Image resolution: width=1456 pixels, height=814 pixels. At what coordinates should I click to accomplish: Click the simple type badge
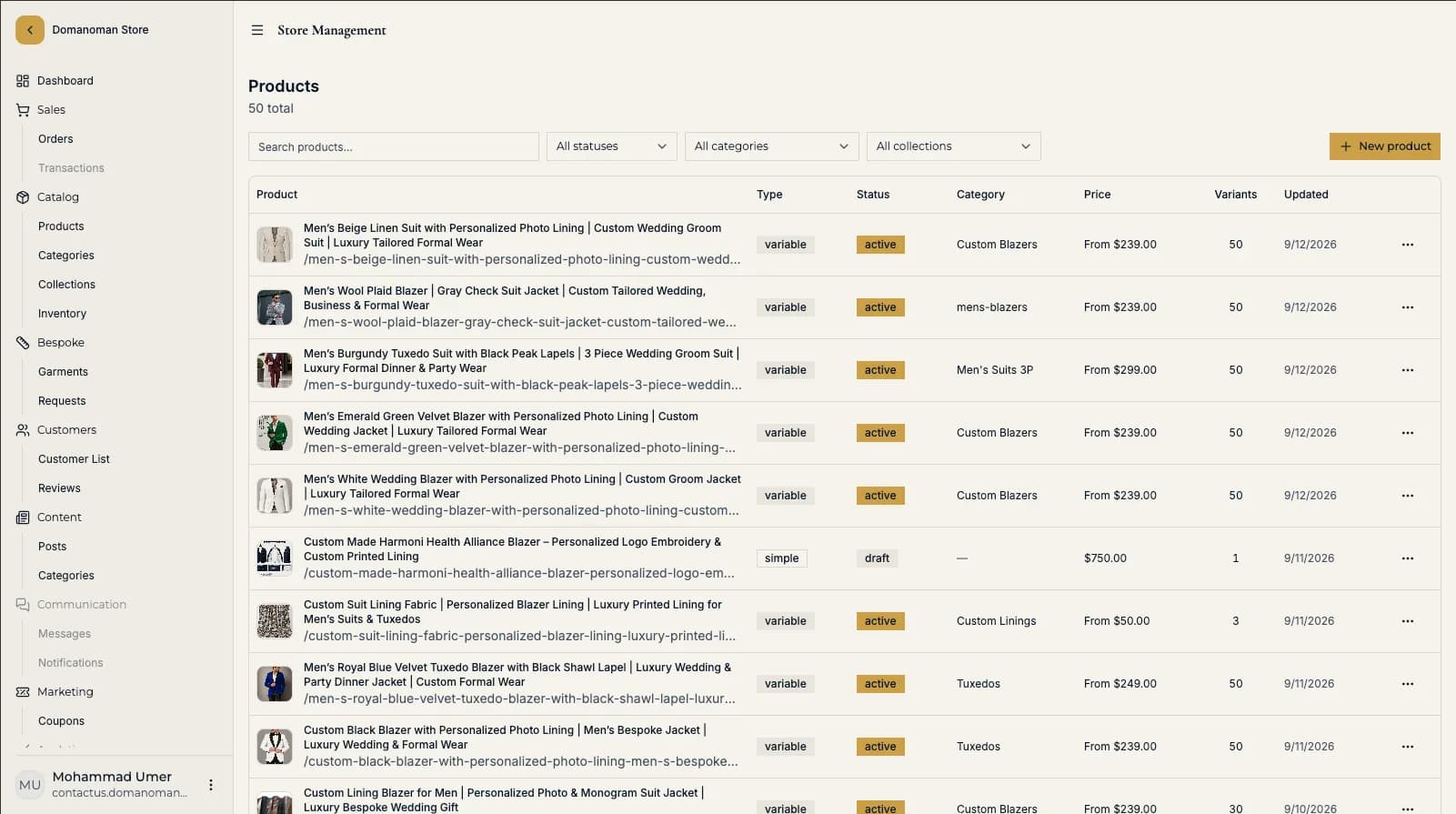(x=782, y=558)
